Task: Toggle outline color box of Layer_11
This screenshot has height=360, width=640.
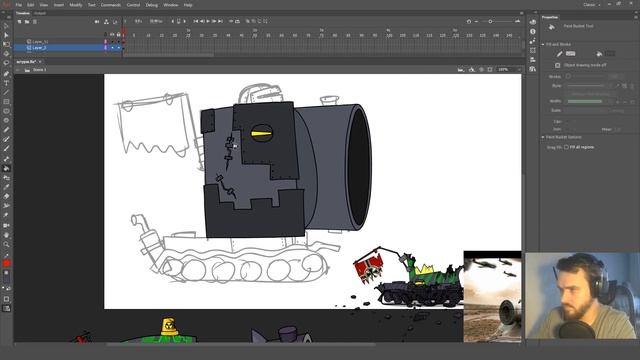Action: click(x=106, y=42)
